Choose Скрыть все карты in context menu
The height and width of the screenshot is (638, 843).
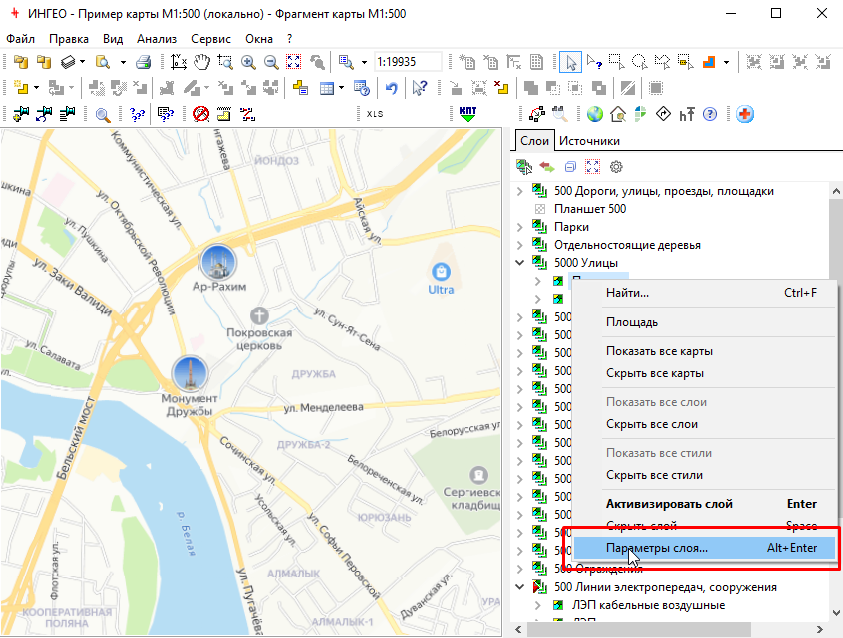pos(704,373)
